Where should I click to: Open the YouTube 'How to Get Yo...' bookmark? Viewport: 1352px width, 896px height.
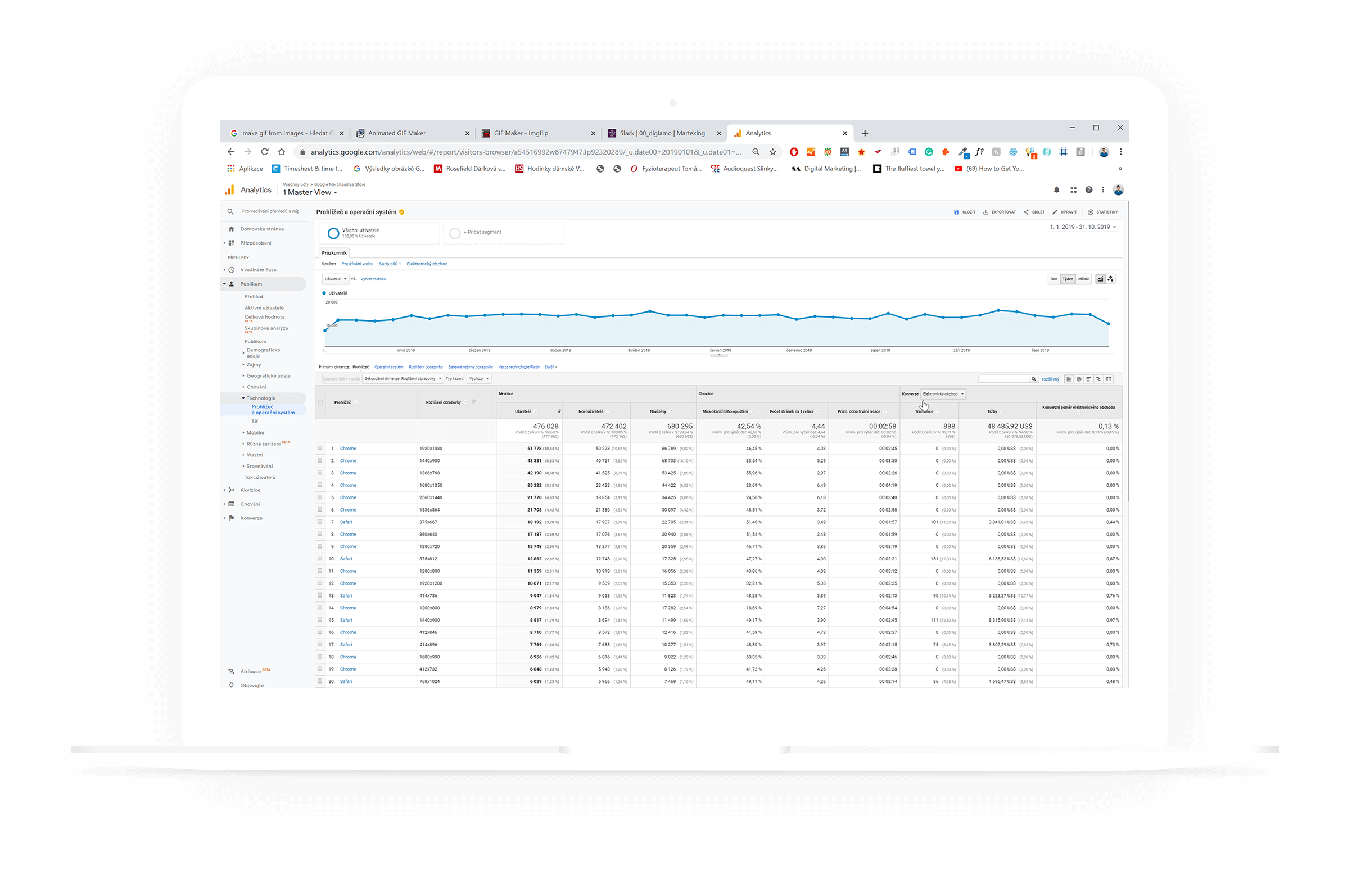(989, 169)
